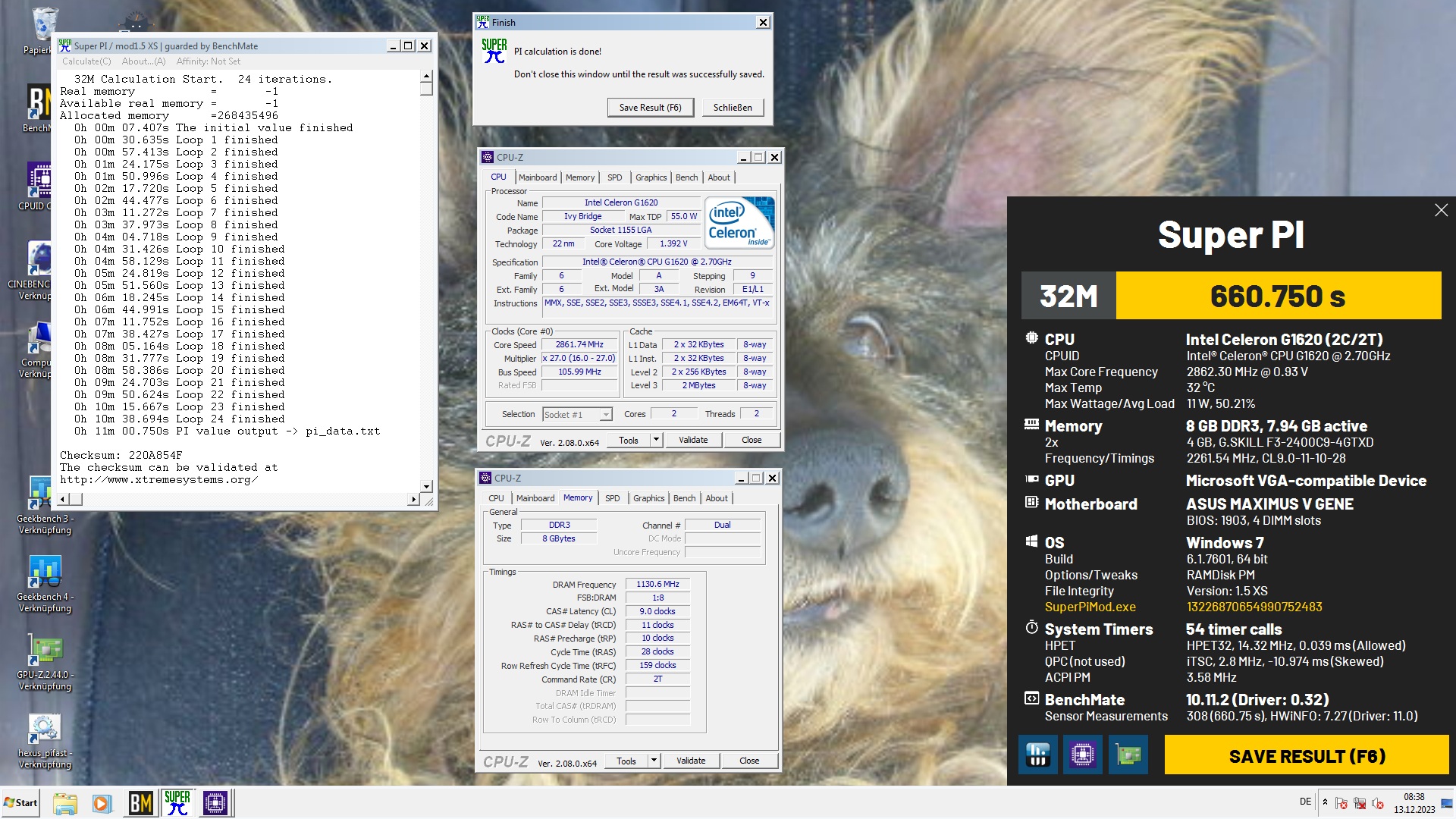Click Super PI vertical scrollbar up arrow
Image resolution: width=1456 pixels, height=819 pixels.
[426, 76]
